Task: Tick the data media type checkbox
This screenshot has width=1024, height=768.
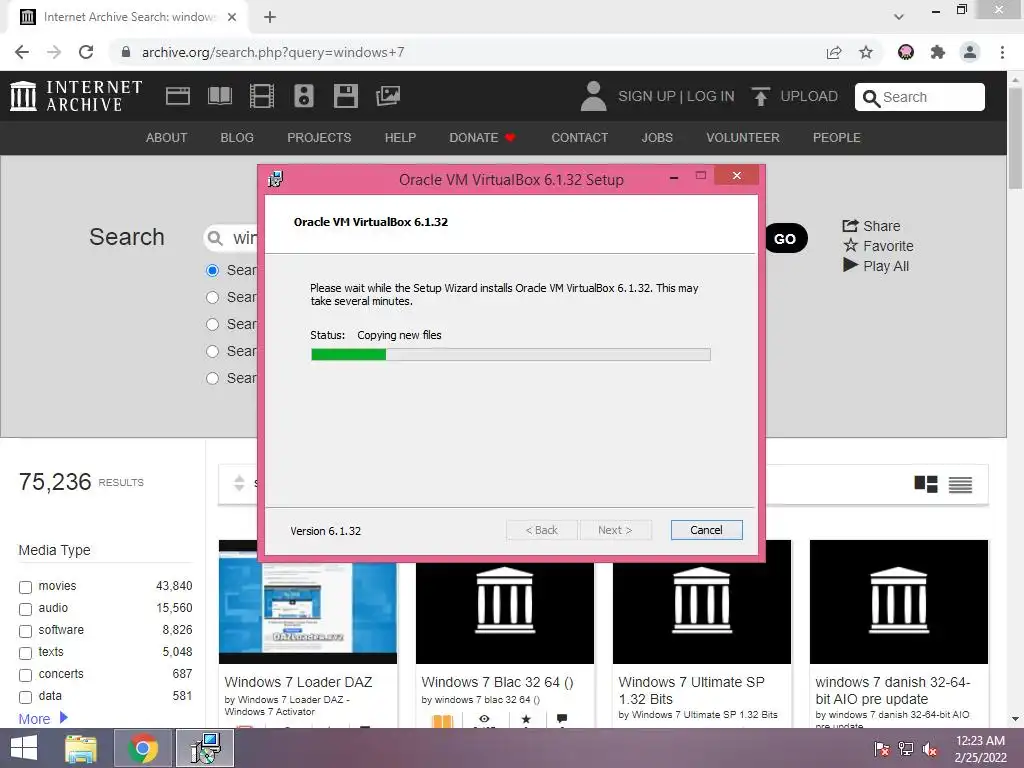Action: (x=25, y=697)
